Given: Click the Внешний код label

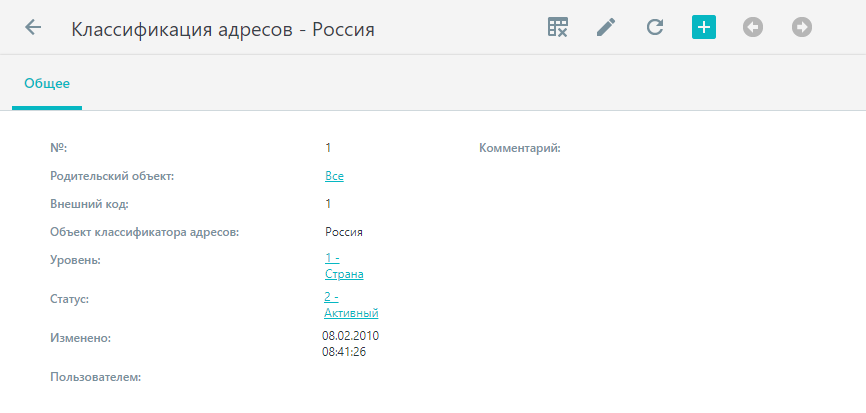Looking at the screenshot, I should (x=89, y=204).
